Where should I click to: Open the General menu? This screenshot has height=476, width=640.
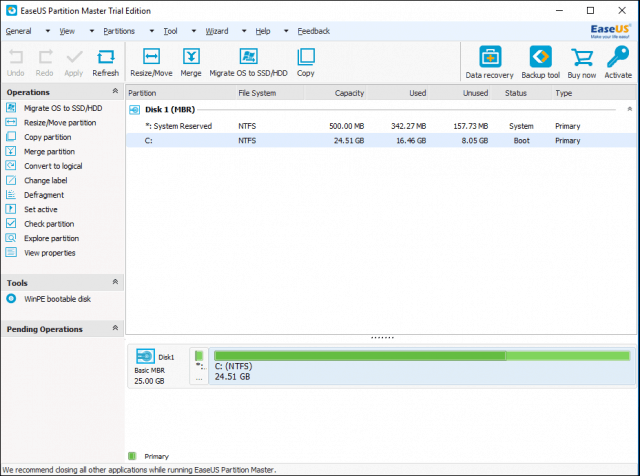point(18,31)
